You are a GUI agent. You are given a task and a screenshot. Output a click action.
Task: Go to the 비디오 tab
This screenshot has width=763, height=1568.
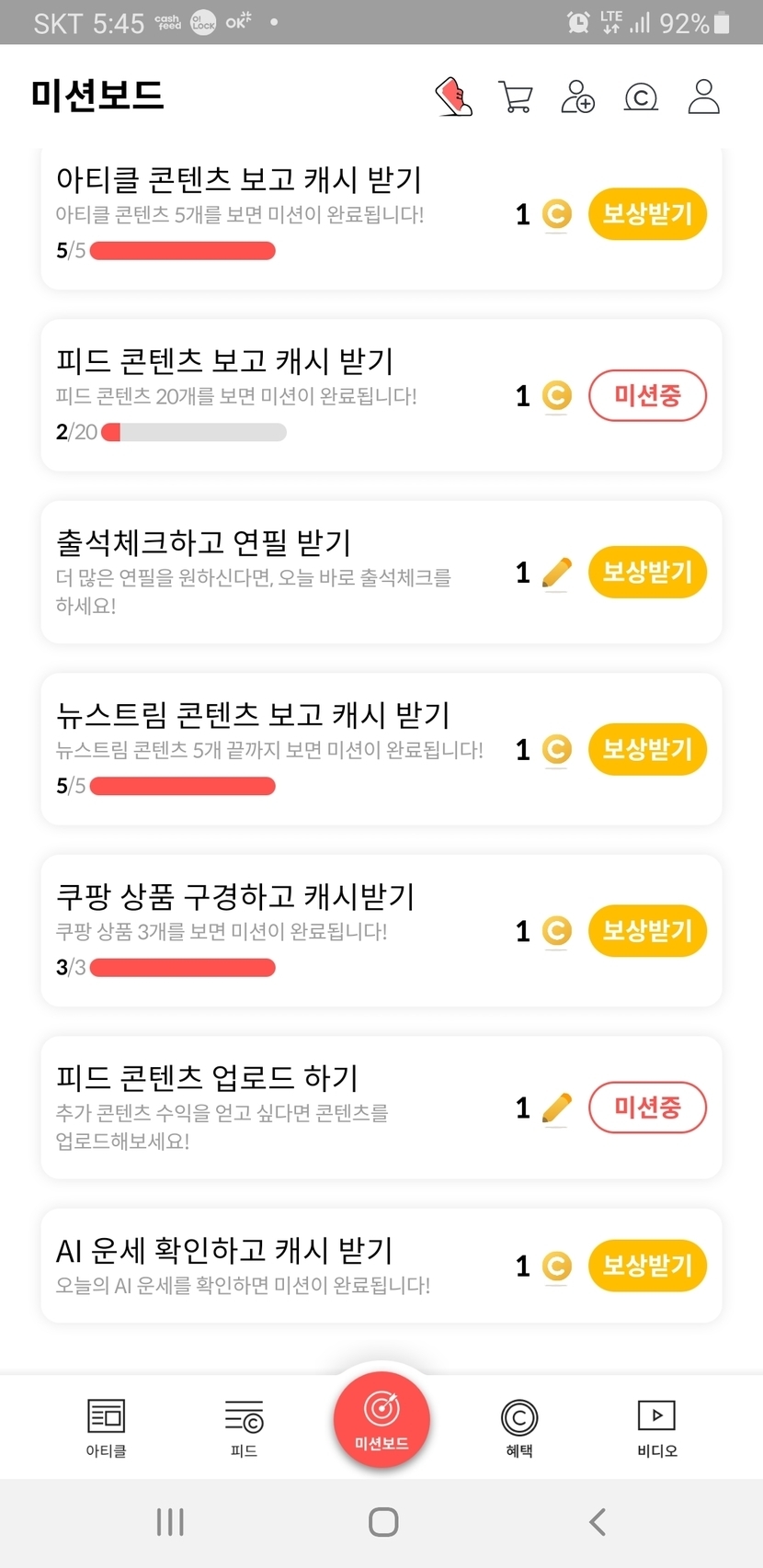point(656,1428)
